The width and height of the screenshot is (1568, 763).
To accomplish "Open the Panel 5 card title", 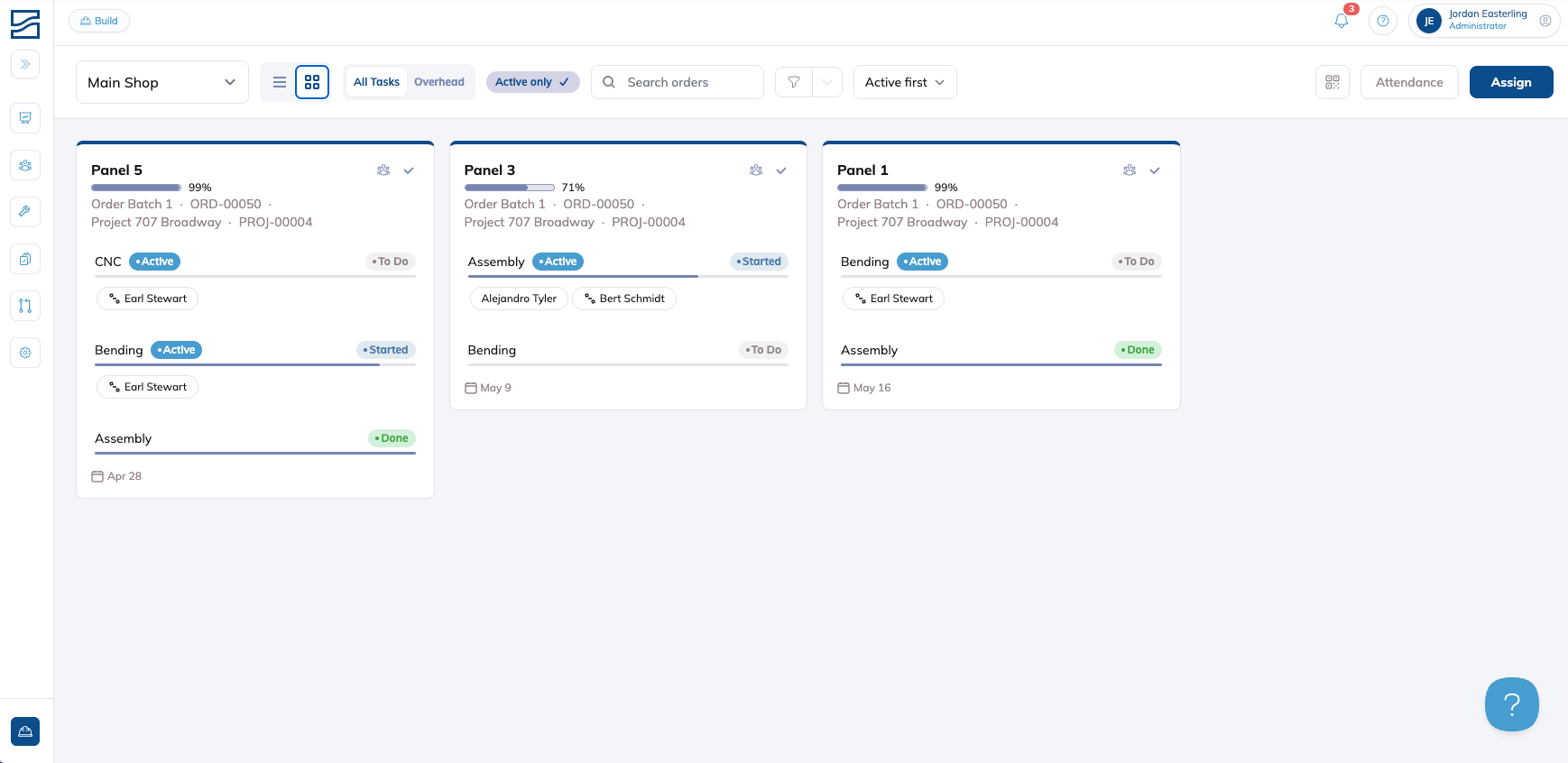I will pyautogui.click(x=116, y=170).
